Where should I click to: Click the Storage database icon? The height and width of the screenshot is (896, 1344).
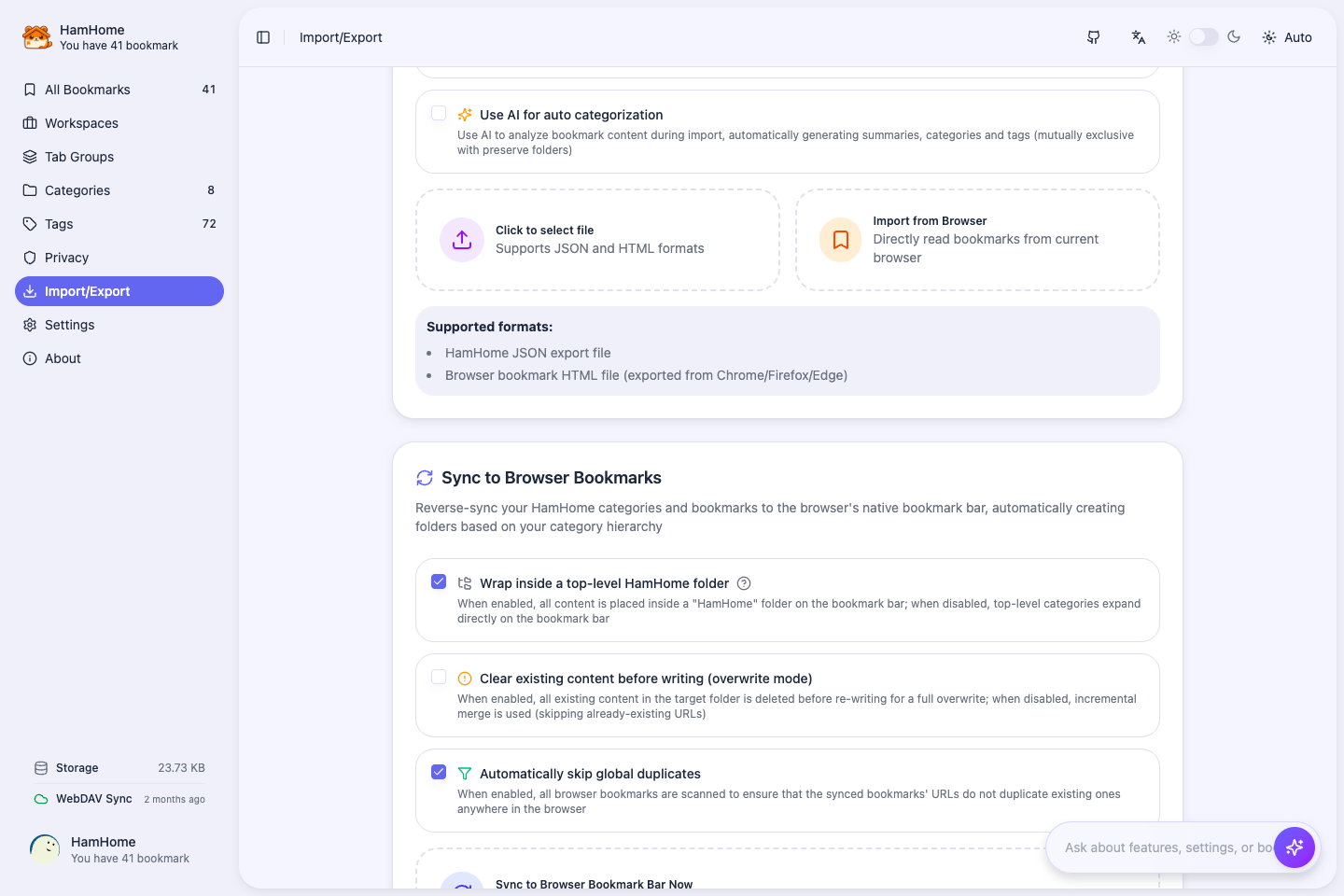point(41,768)
